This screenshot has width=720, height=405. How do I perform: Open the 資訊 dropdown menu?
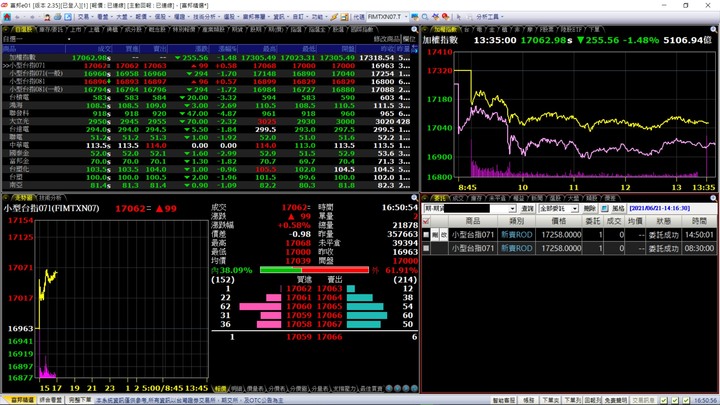tap(281, 17)
